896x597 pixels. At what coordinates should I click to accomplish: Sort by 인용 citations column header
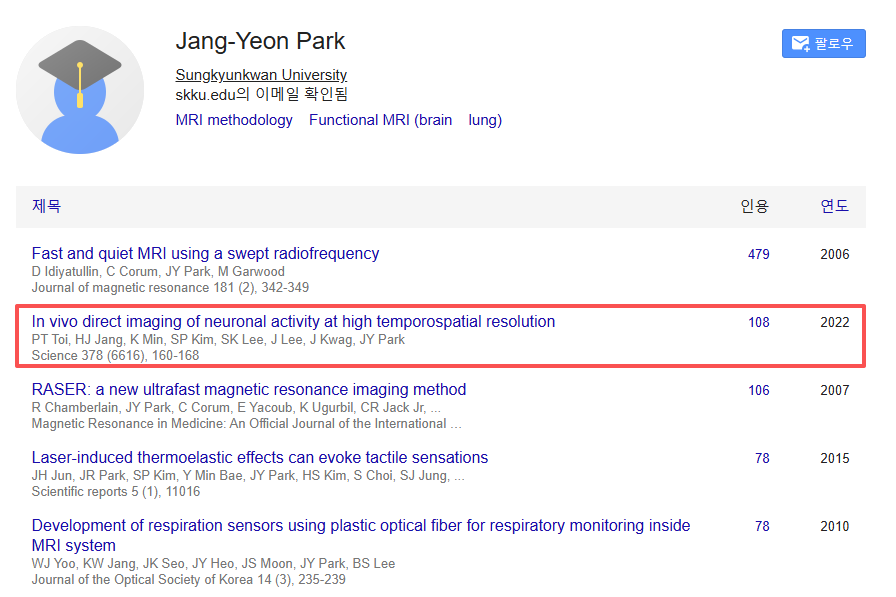(754, 206)
